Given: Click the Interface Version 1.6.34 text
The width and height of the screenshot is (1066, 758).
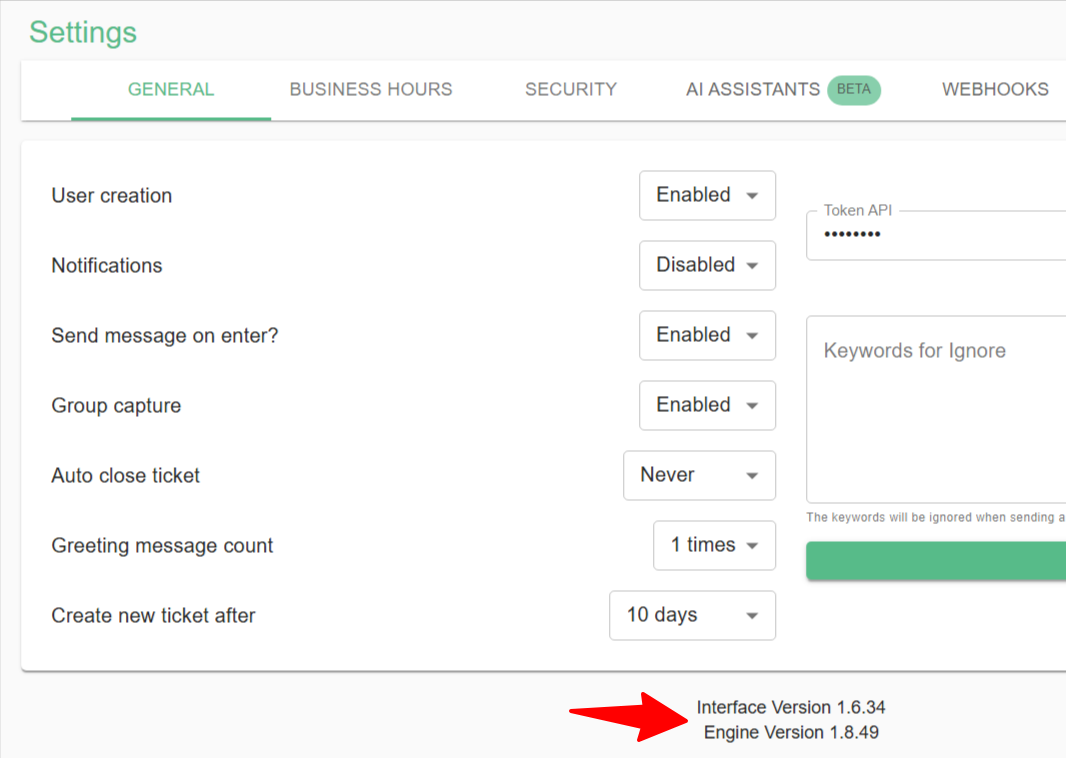Looking at the screenshot, I should pyautogui.click(x=791, y=707).
